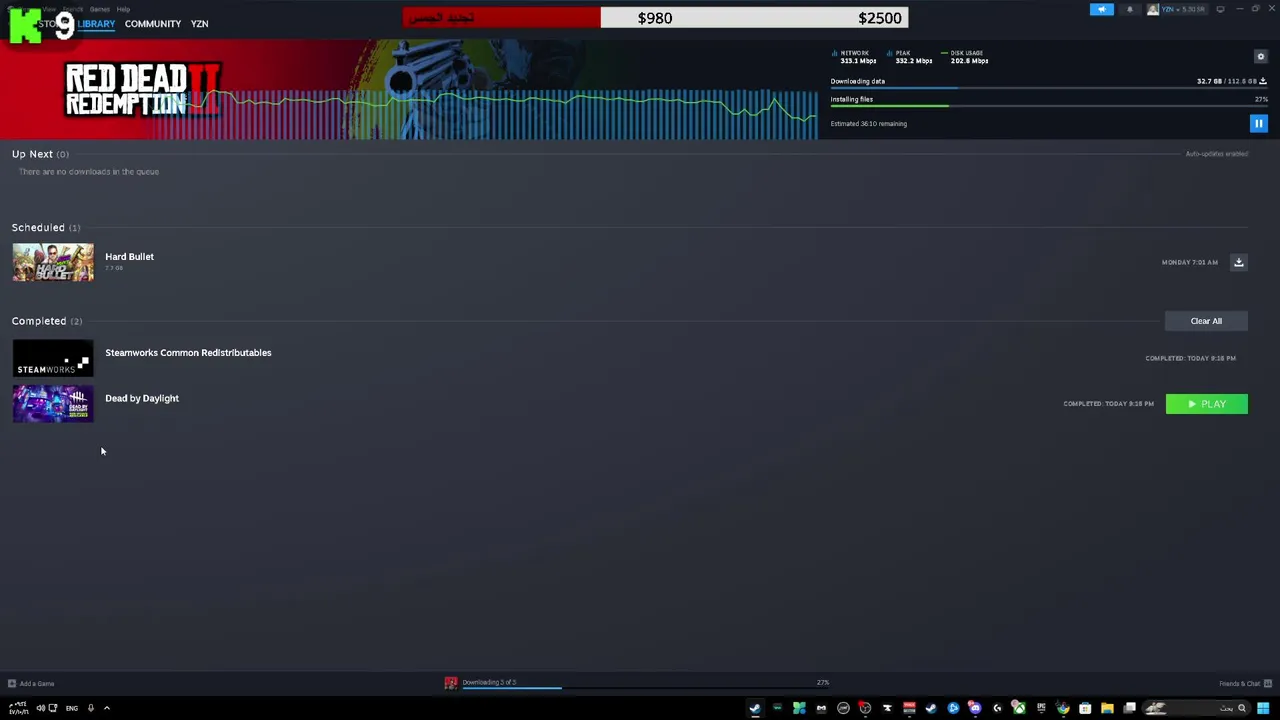Viewport: 1280px width, 720px height.
Task: Open the notifications bell icon
Action: click(1130, 9)
